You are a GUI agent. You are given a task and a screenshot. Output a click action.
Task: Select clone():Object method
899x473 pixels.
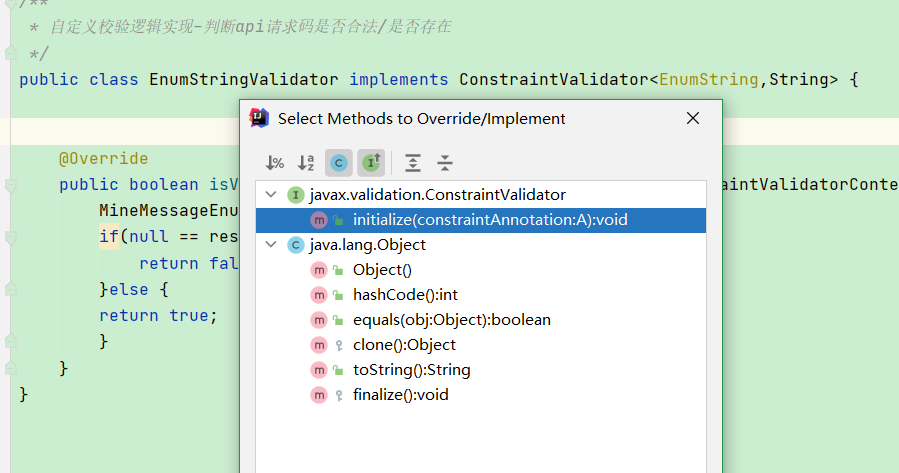480,345
